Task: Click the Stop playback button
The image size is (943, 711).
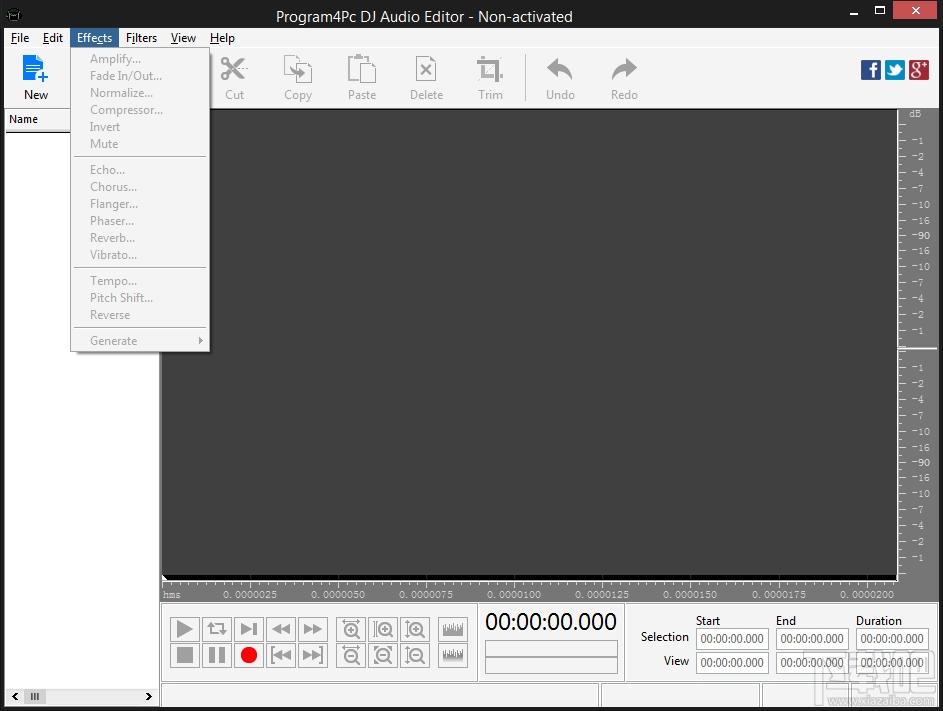Action: [185, 655]
